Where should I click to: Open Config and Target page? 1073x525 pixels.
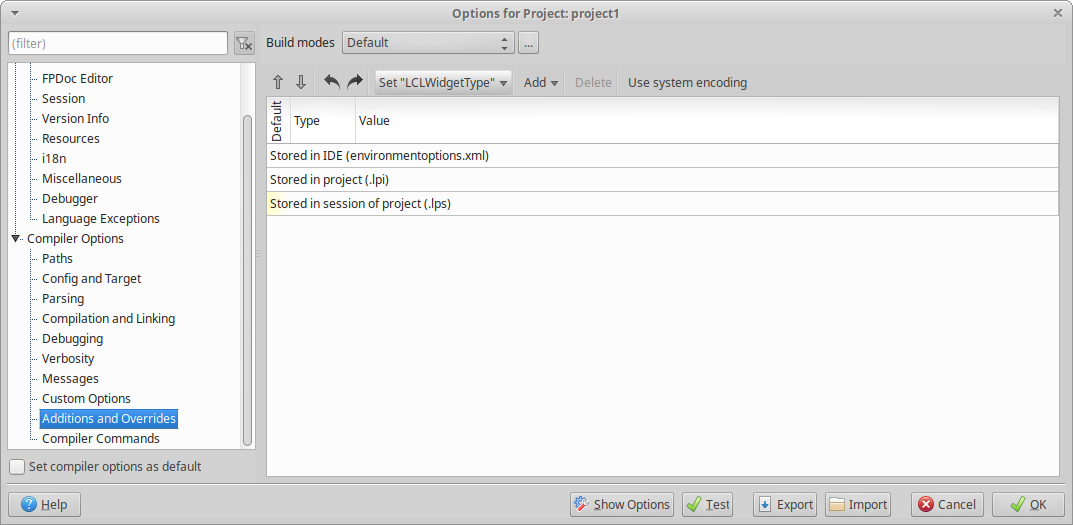[92, 279]
